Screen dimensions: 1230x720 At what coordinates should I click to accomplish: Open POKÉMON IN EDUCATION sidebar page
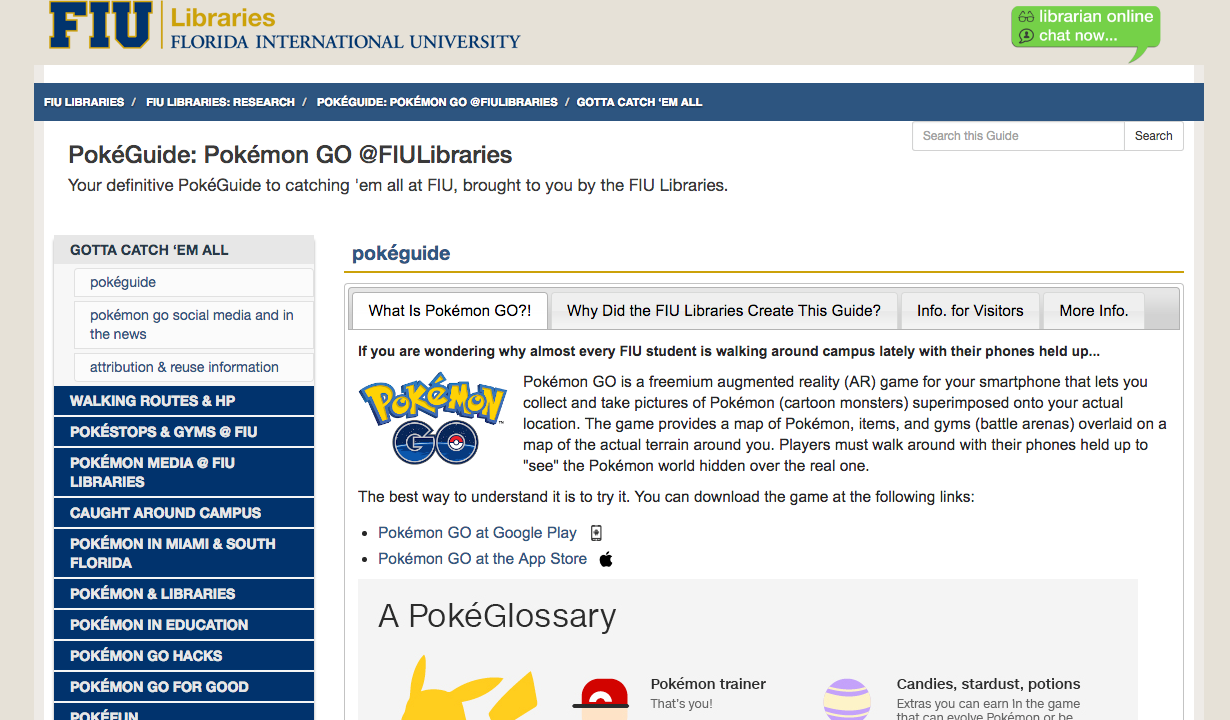click(x=184, y=625)
